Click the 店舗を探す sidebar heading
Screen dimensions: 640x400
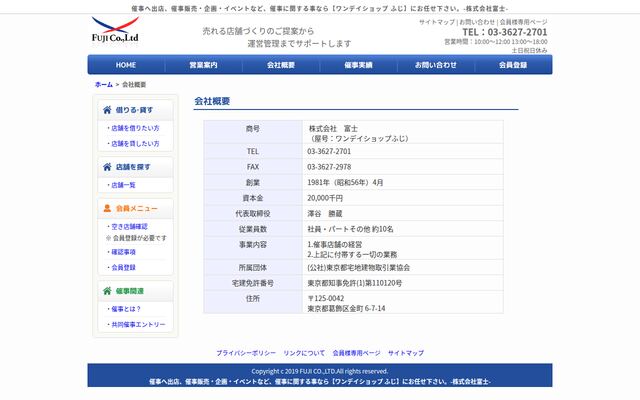coord(133,167)
